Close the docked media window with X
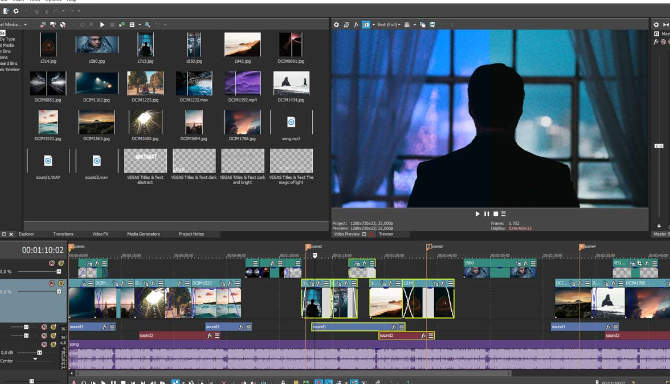The image size is (670, 384). point(11,234)
